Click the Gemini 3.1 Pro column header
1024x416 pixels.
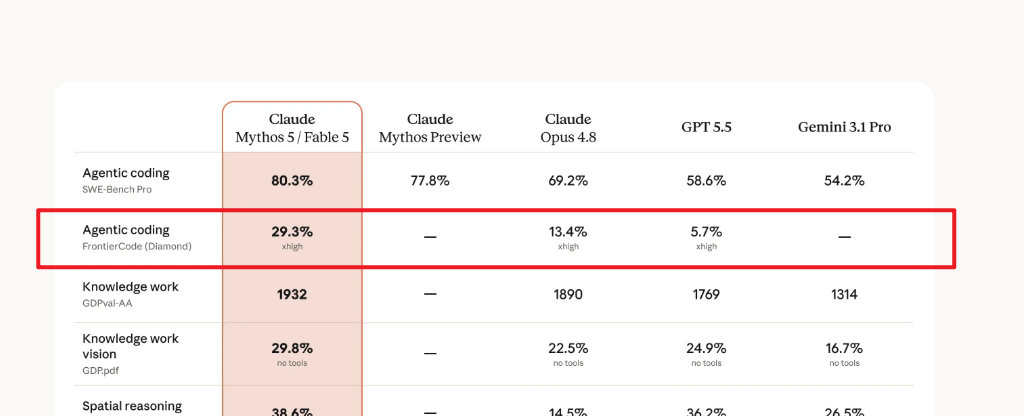point(844,127)
